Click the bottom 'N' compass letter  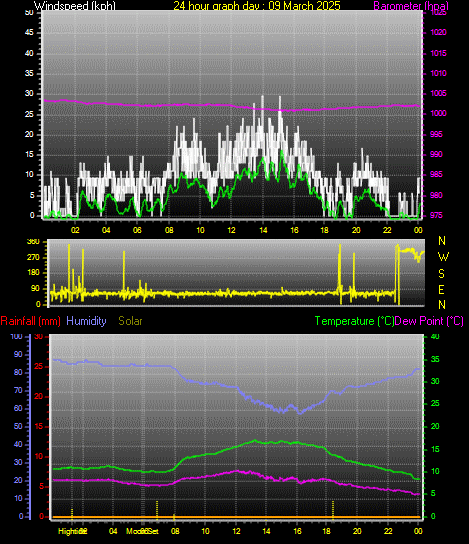click(442, 305)
